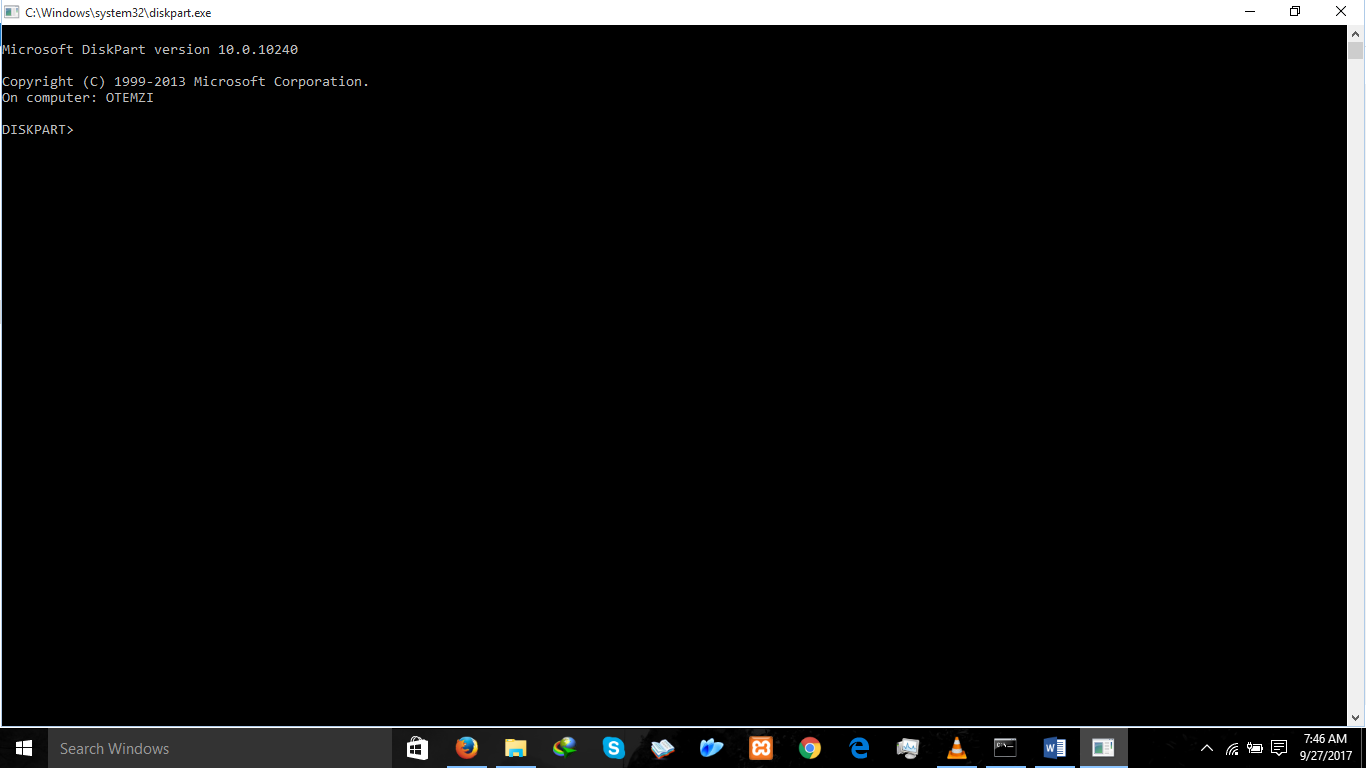This screenshot has height=768, width=1366.
Task: Restore down the diskpart.exe window
Action: 1295,12
